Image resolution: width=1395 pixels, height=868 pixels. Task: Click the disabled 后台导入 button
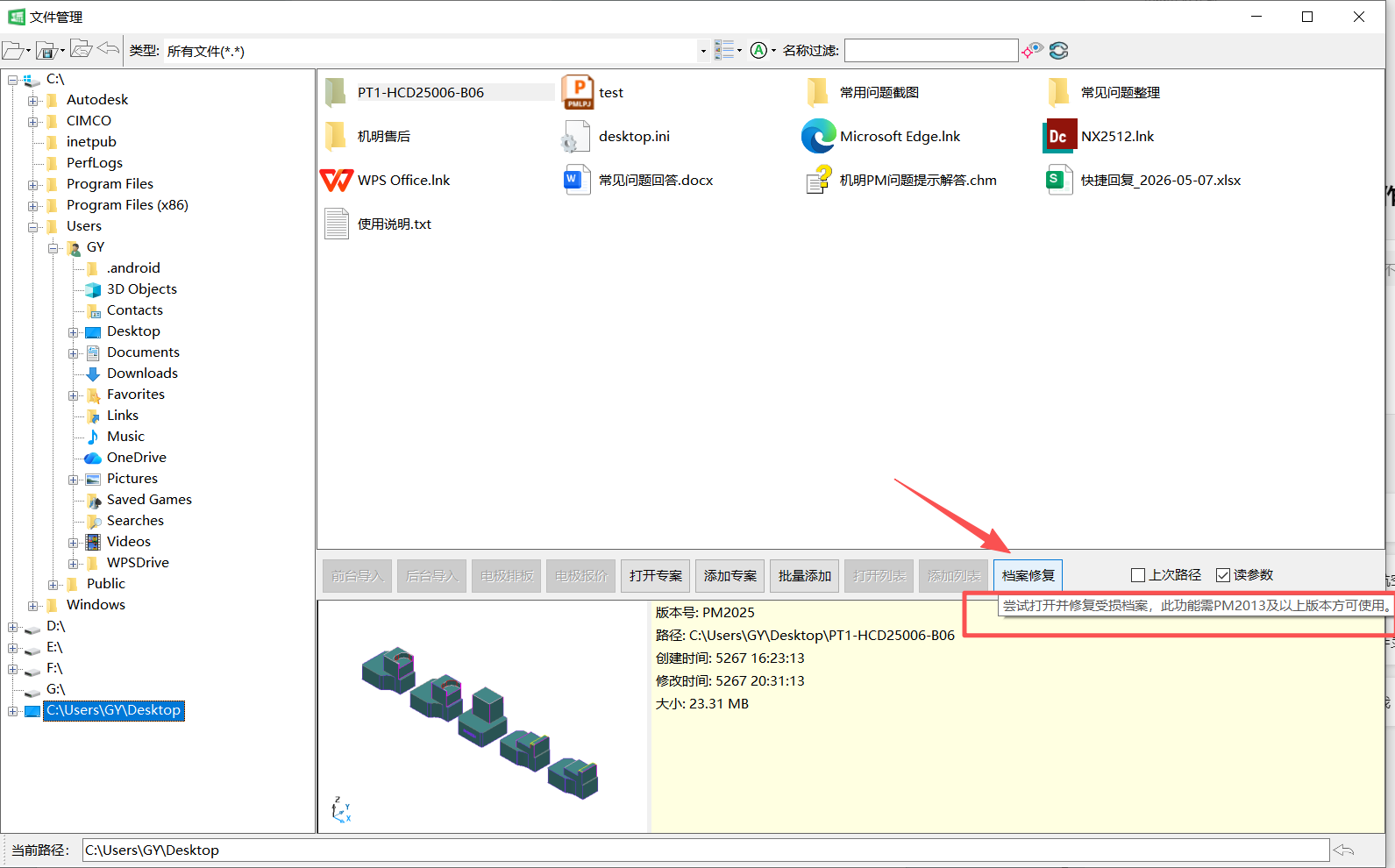(x=431, y=576)
